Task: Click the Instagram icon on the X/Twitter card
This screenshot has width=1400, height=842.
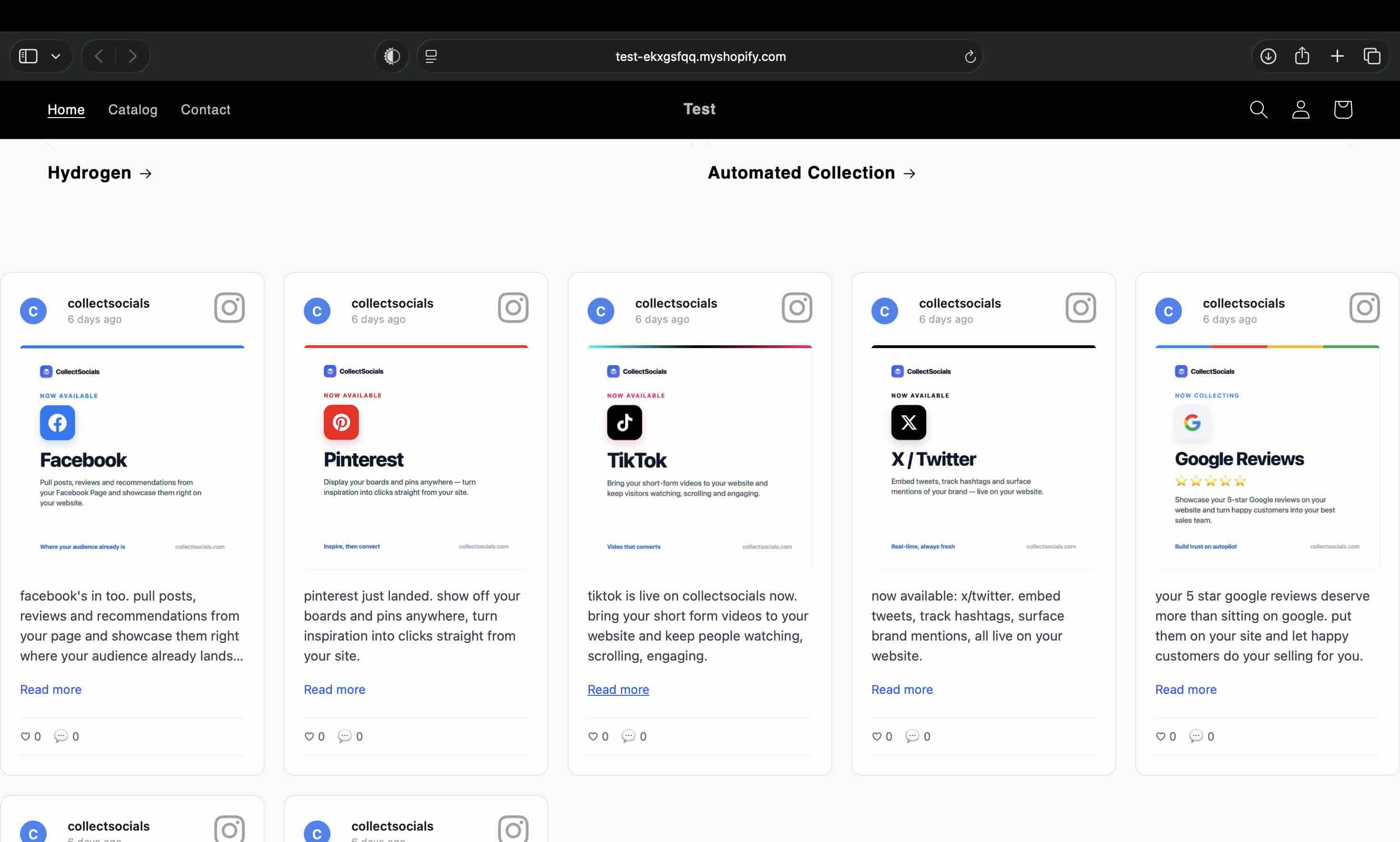Action: pos(1080,308)
